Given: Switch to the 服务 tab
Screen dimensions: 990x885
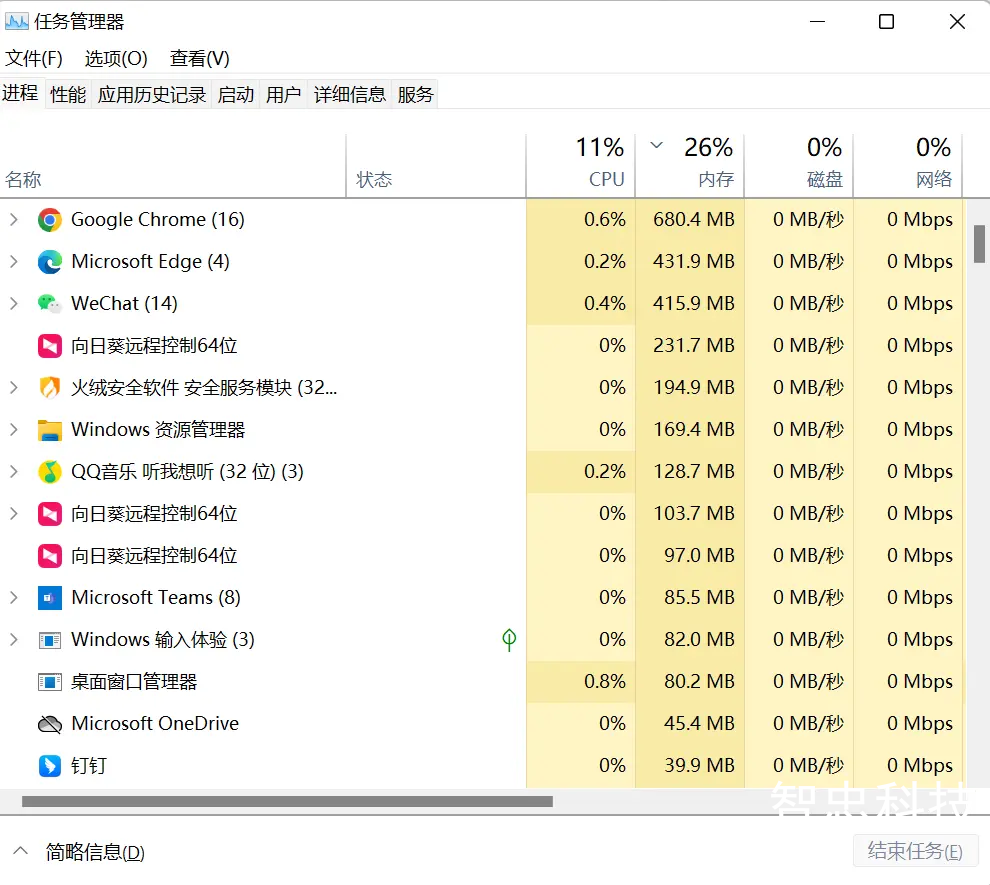Looking at the screenshot, I should [415, 95].
